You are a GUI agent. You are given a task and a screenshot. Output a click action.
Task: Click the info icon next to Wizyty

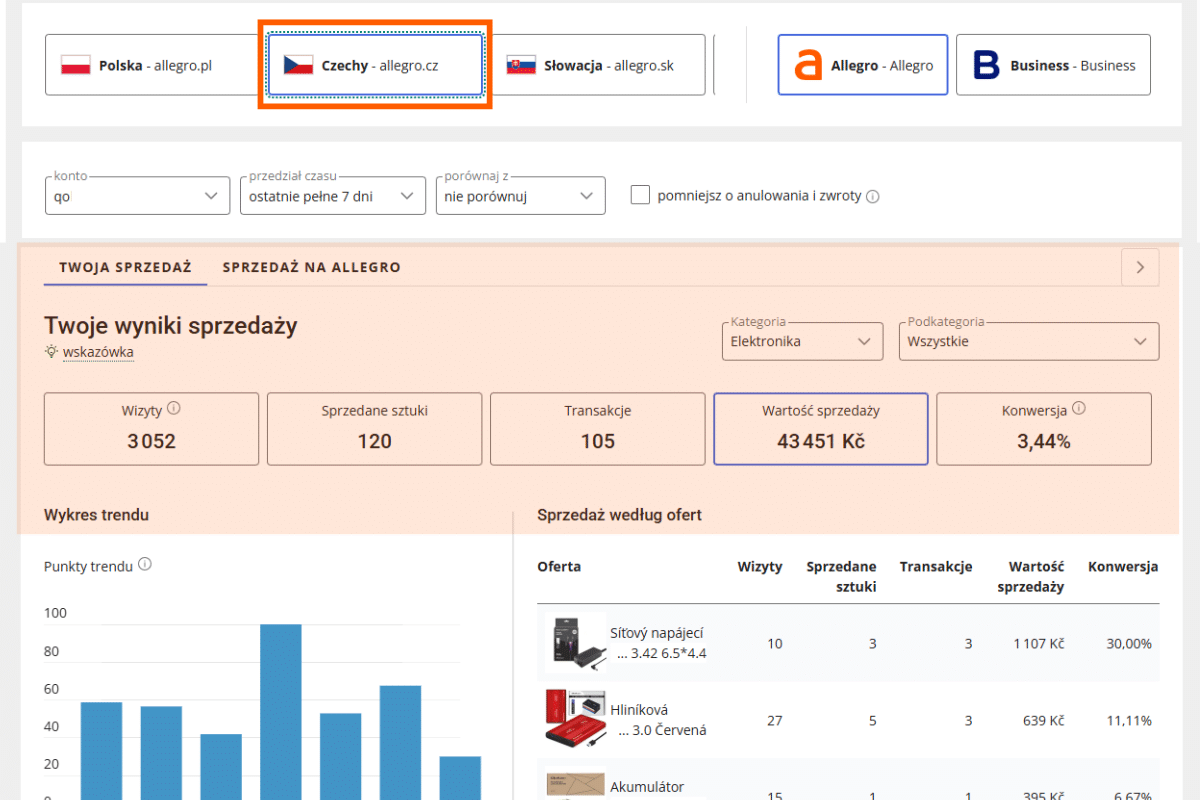[174, 408]
